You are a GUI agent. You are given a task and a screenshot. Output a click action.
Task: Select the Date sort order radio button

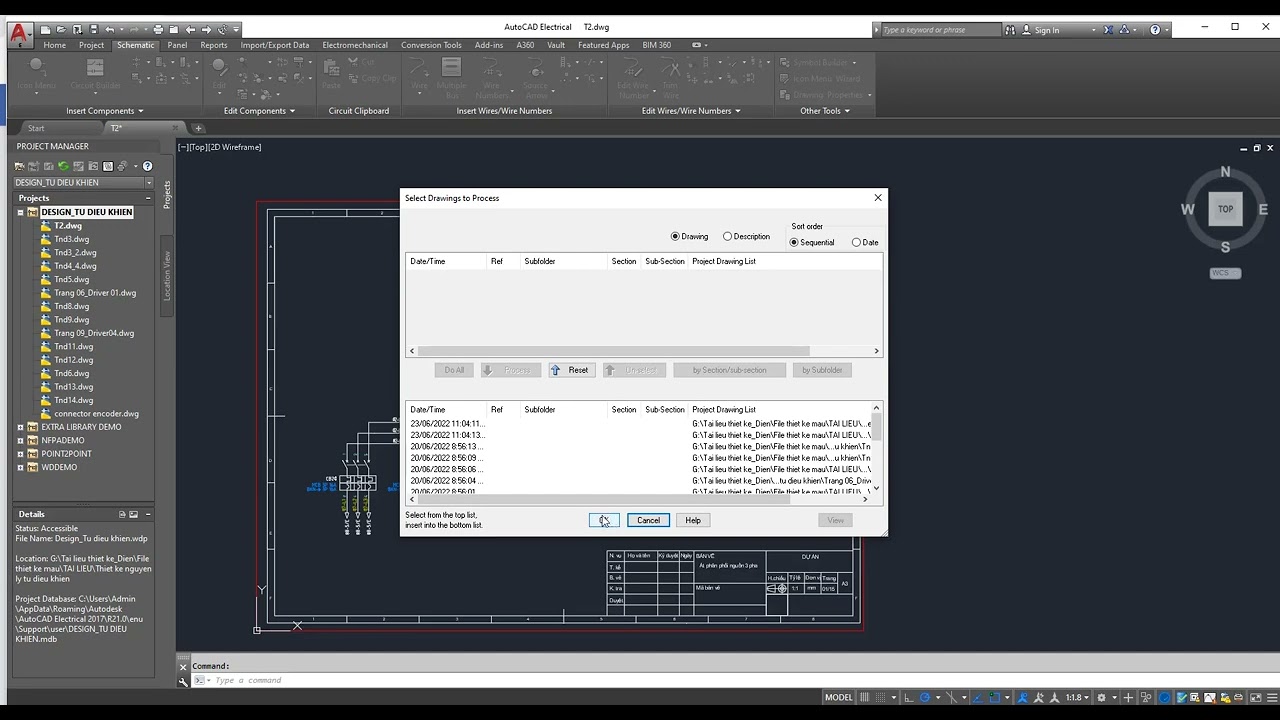[x=856, y=243]
